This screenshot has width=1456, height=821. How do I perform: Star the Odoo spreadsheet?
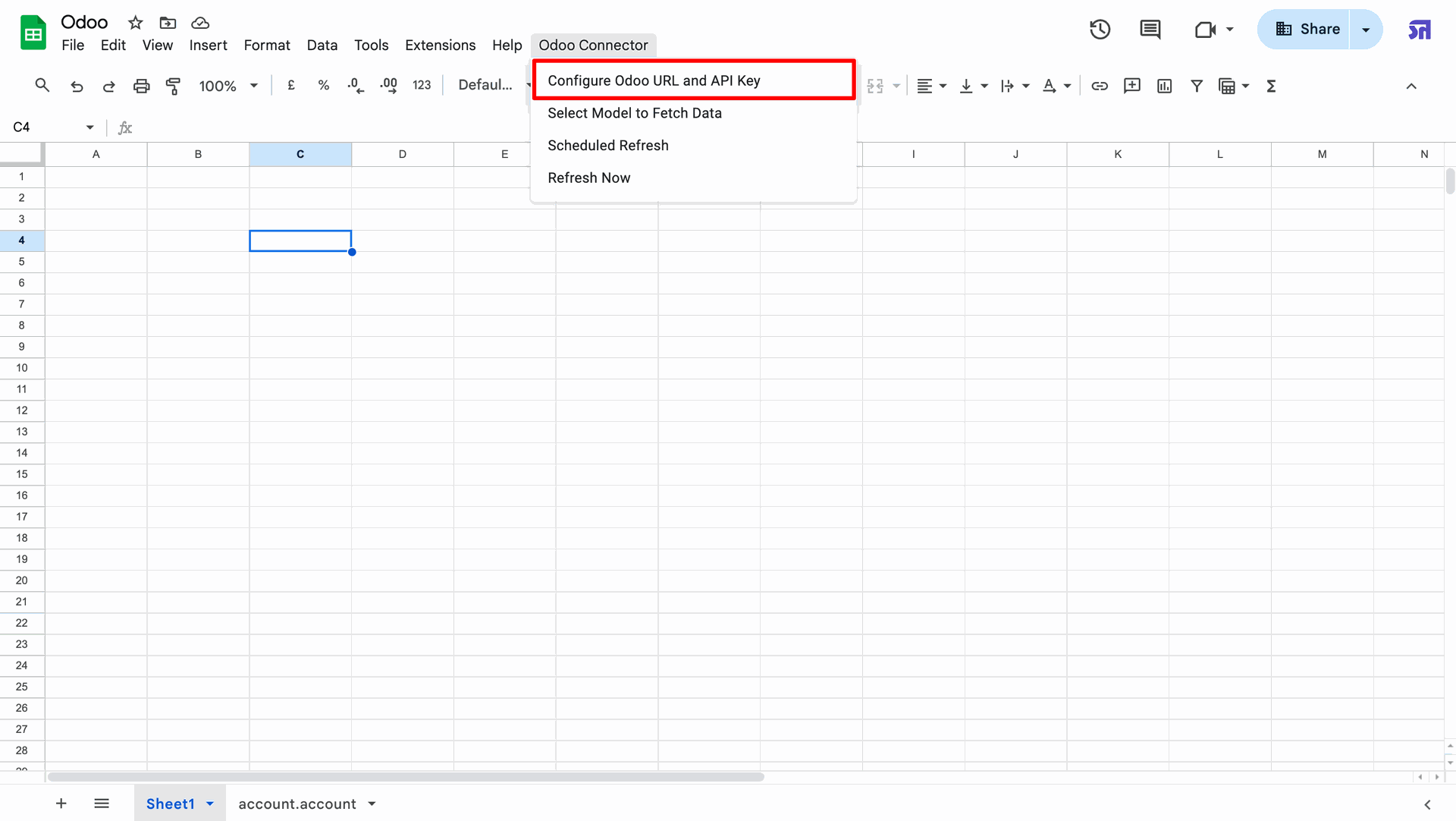(135, 23)
